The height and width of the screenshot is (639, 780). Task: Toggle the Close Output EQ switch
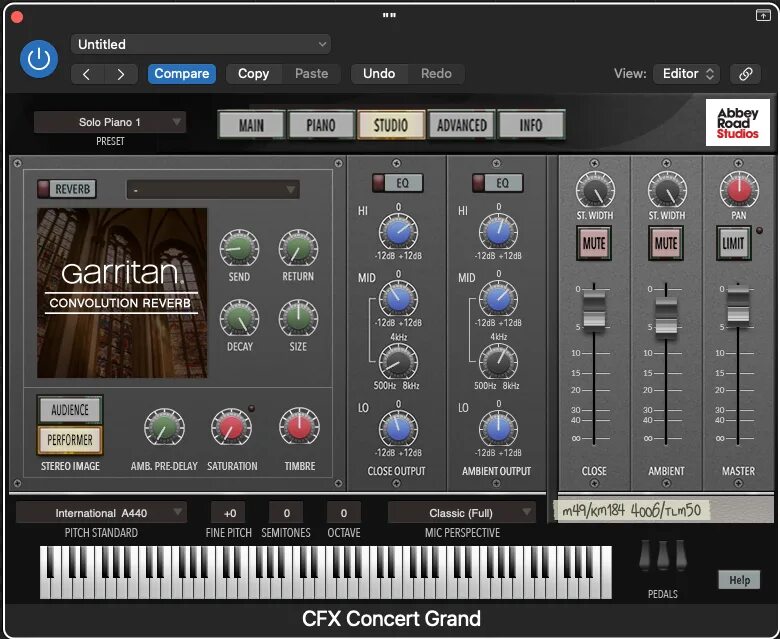(x=397, y=183)
